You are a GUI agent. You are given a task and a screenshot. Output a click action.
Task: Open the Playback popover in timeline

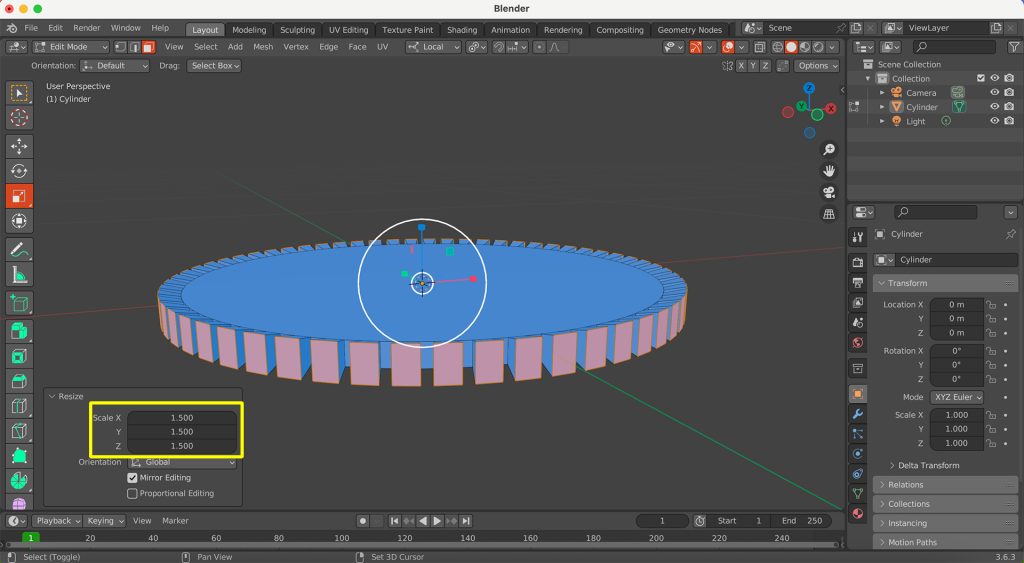click(x=57, y=521)
